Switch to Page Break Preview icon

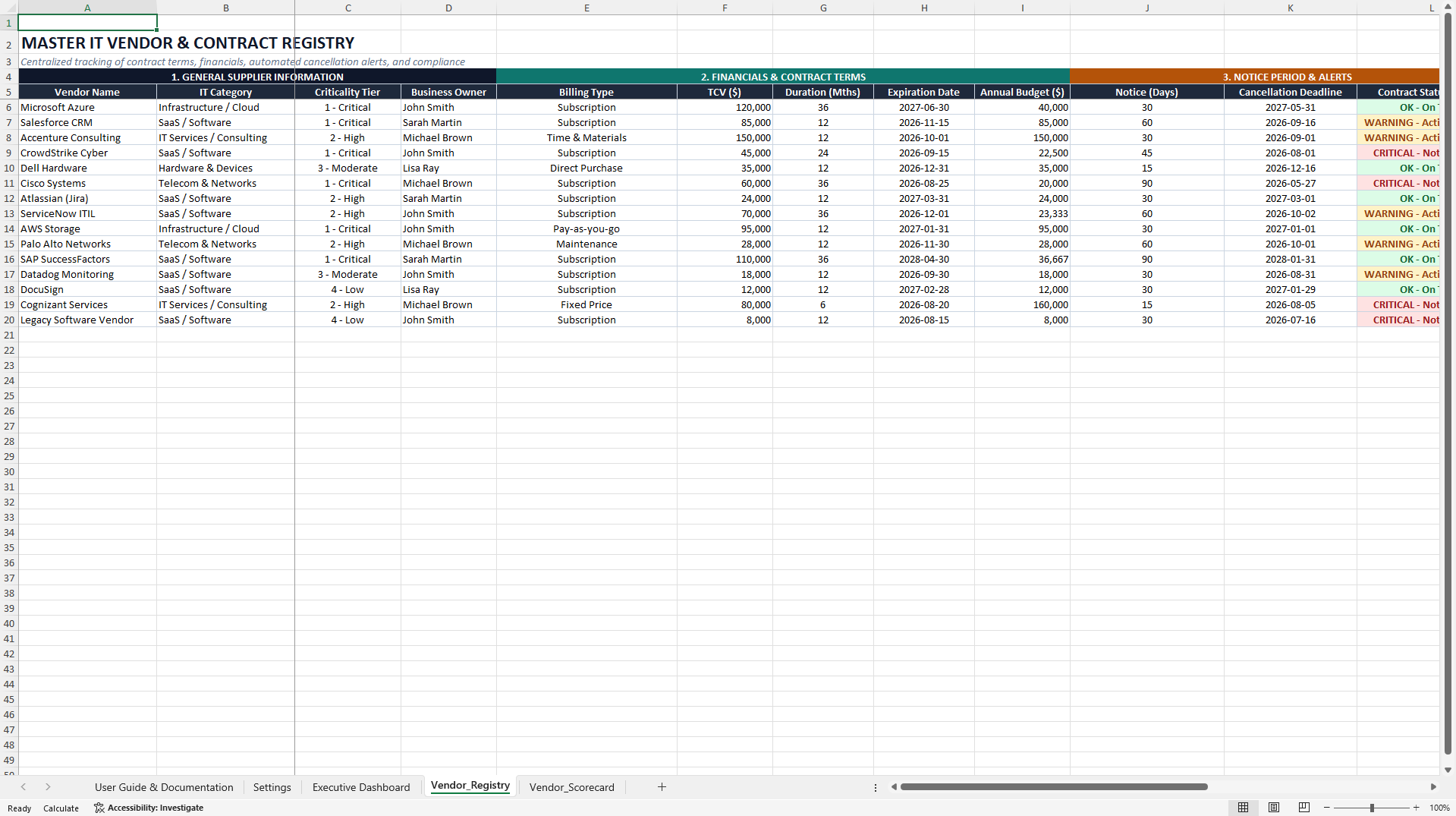[x=1304, y=808]
